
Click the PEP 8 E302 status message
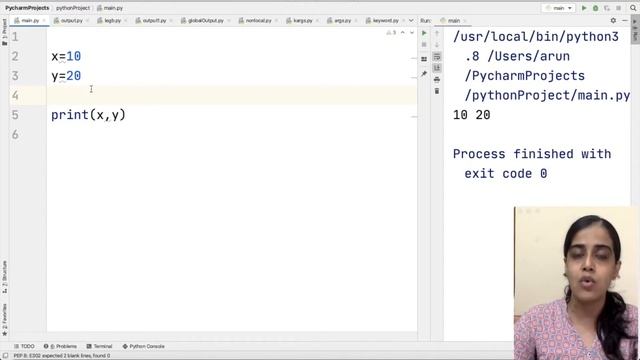coord(62,356)
